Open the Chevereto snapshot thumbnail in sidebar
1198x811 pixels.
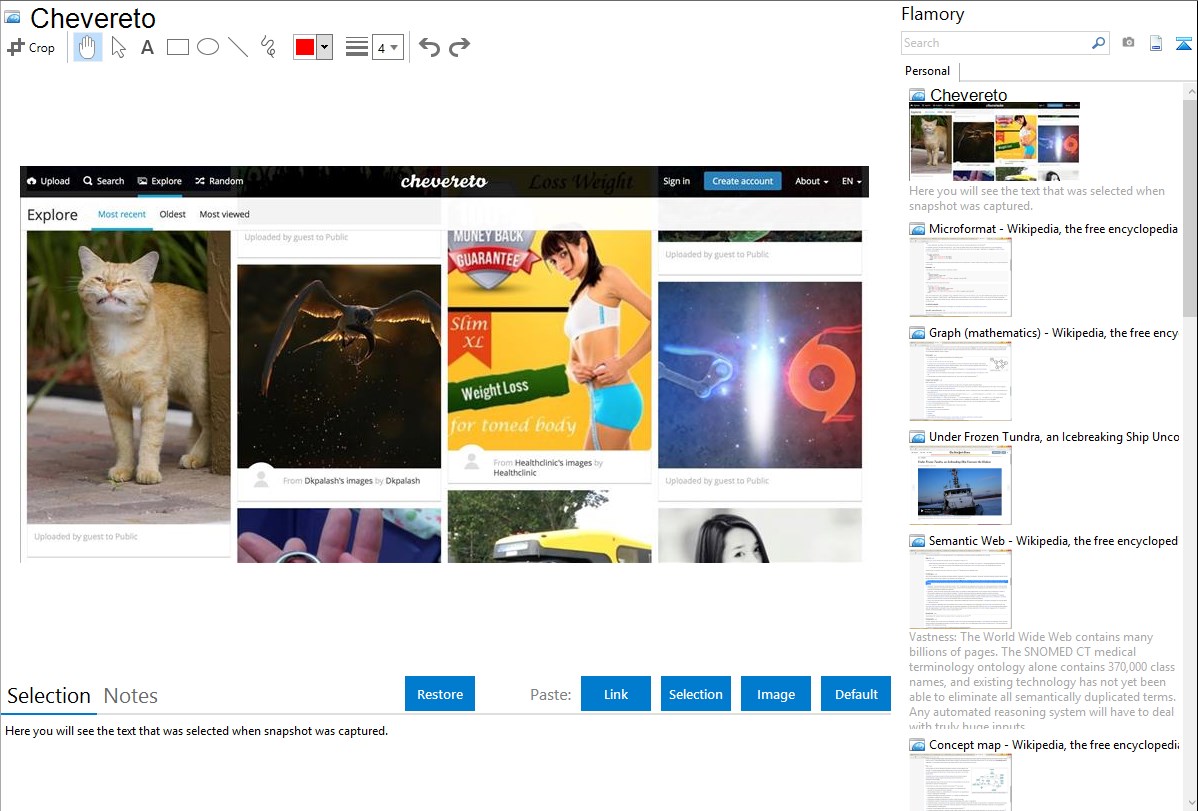click(994, 141)
